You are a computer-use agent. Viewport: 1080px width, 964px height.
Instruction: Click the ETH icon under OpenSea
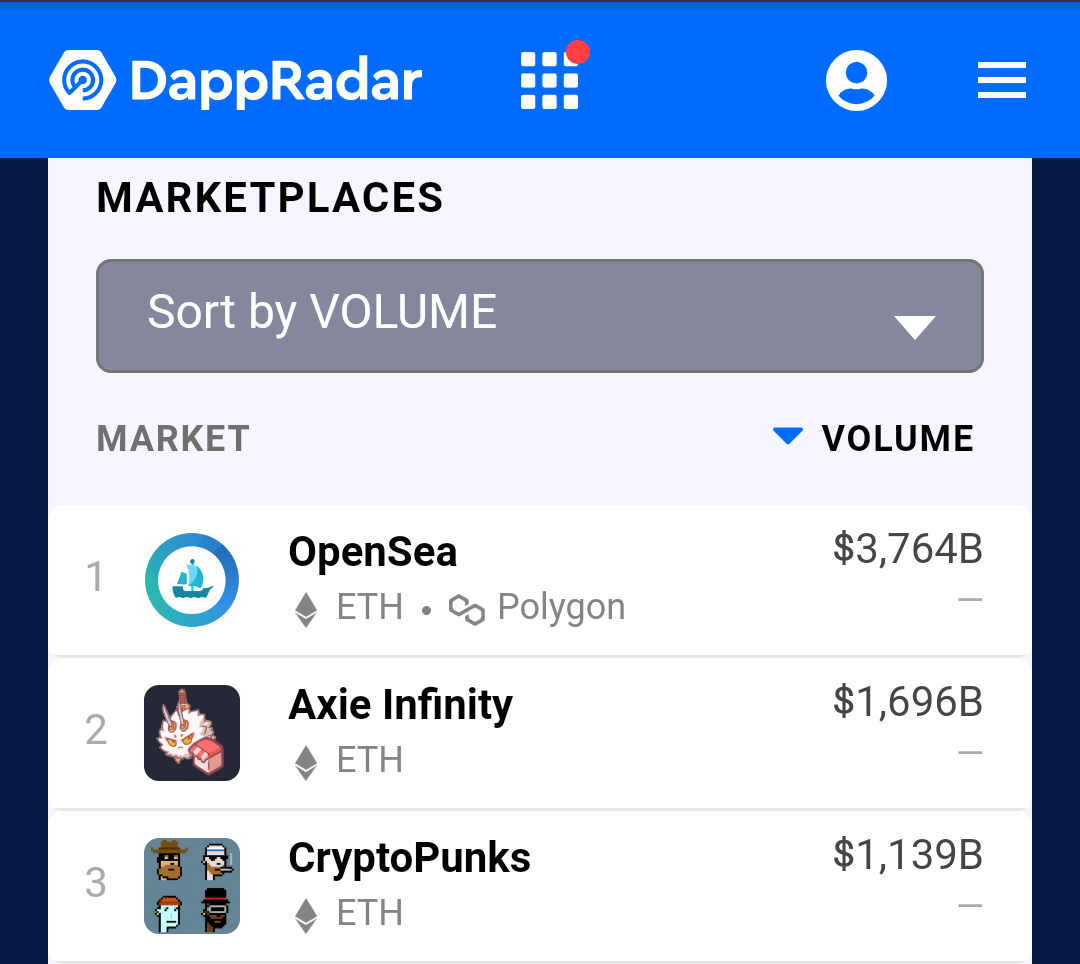coord(306,609)
